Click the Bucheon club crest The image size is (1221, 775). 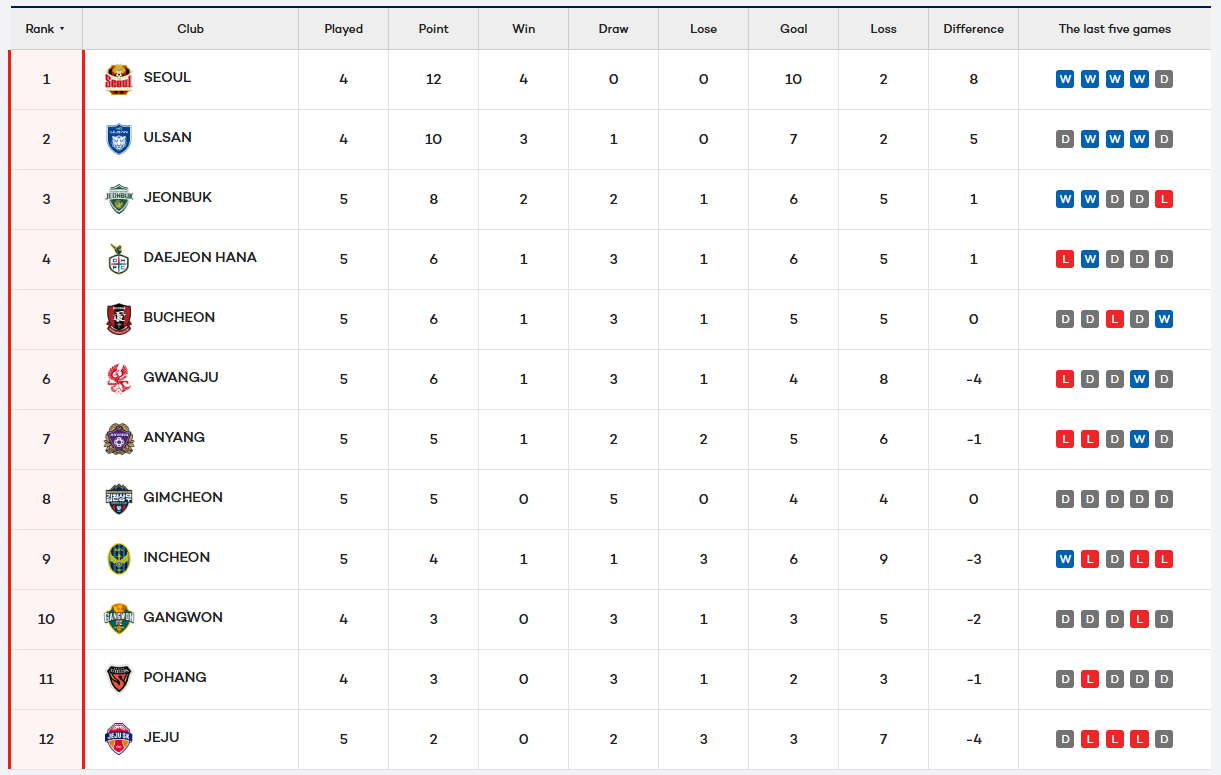click(x=119, y=319)
